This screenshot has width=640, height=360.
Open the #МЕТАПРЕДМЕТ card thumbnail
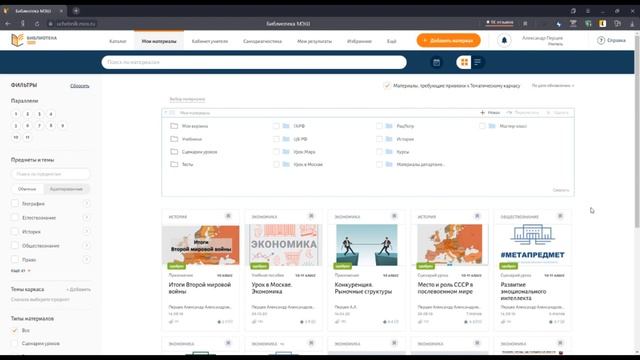[532, 245]
